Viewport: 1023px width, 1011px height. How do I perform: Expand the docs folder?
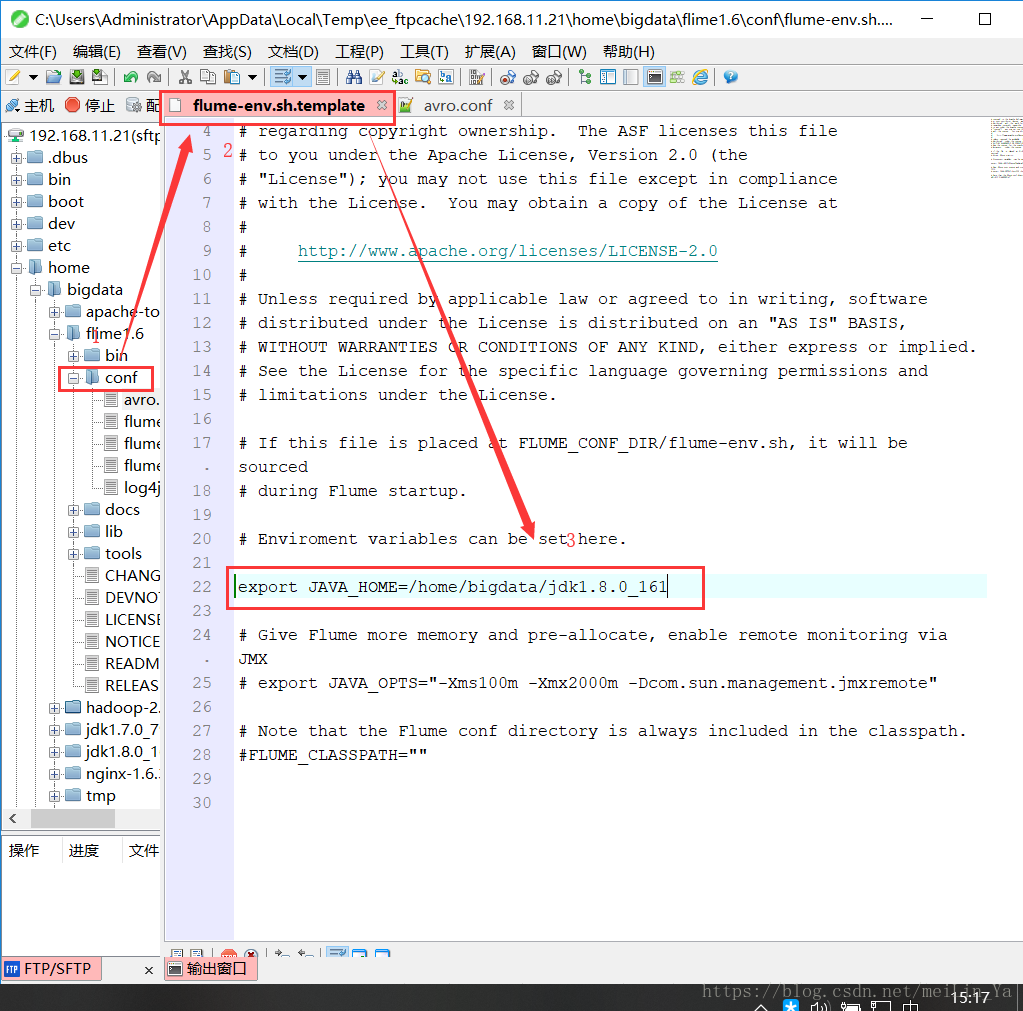[x=74, y=510]
